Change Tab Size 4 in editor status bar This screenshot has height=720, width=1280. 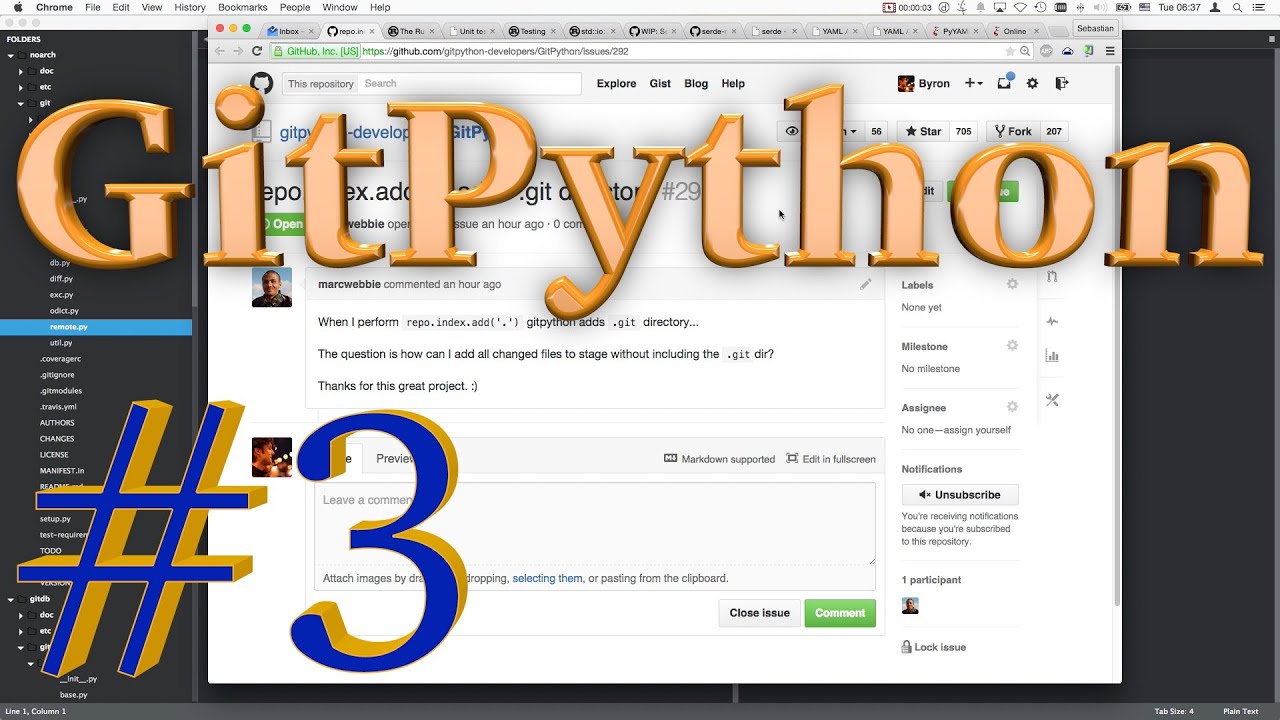coord(1174,712)
